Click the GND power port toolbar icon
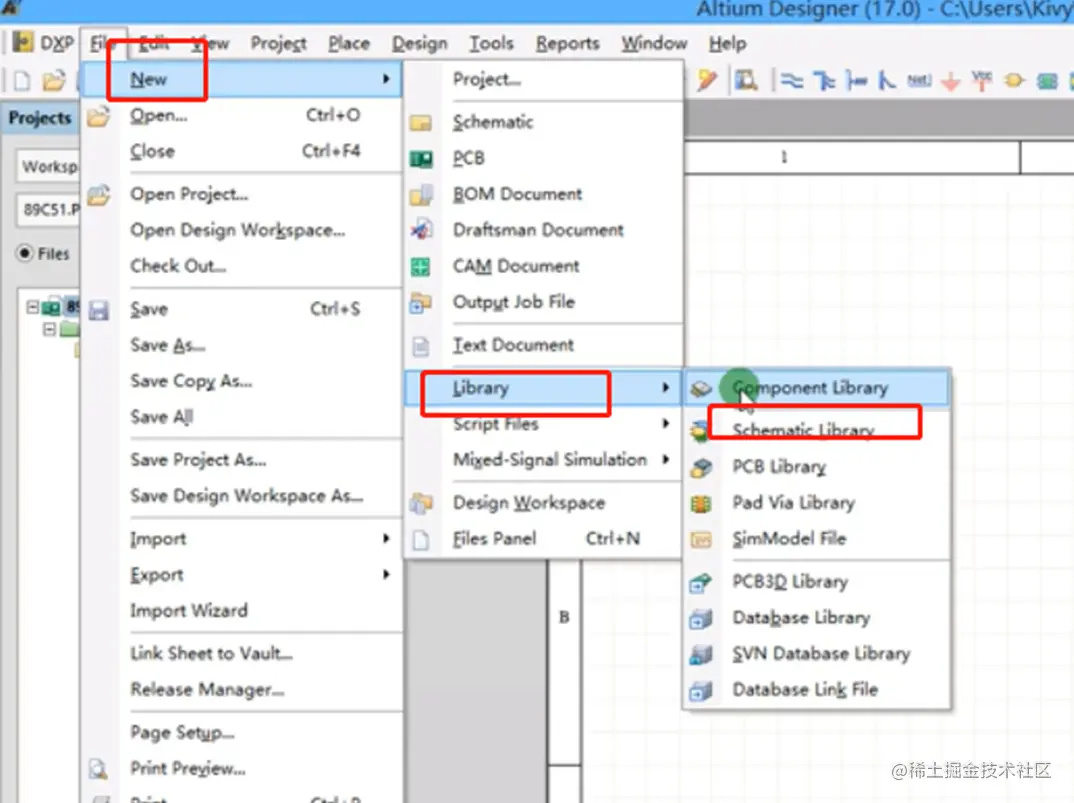 point(951,82)
